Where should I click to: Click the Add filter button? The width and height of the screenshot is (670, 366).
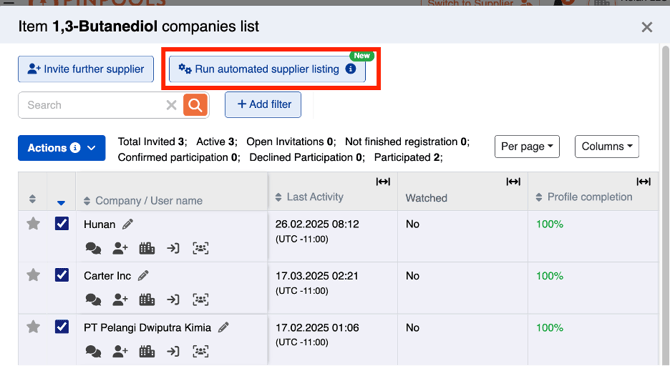tap(263, 105)
